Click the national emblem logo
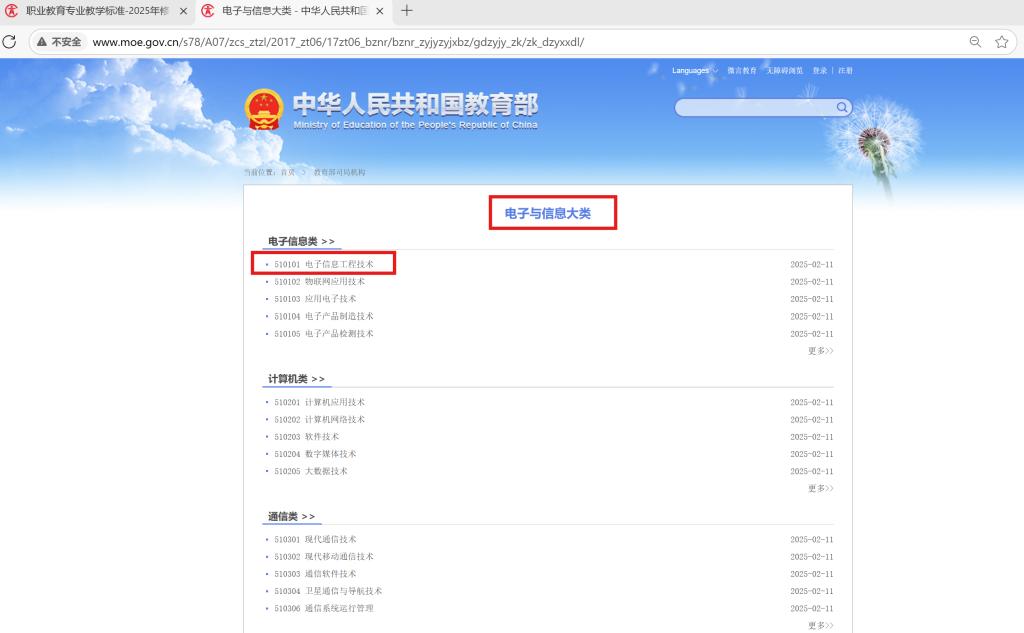The image size is (1024, 633). click(x=264, y=109)
